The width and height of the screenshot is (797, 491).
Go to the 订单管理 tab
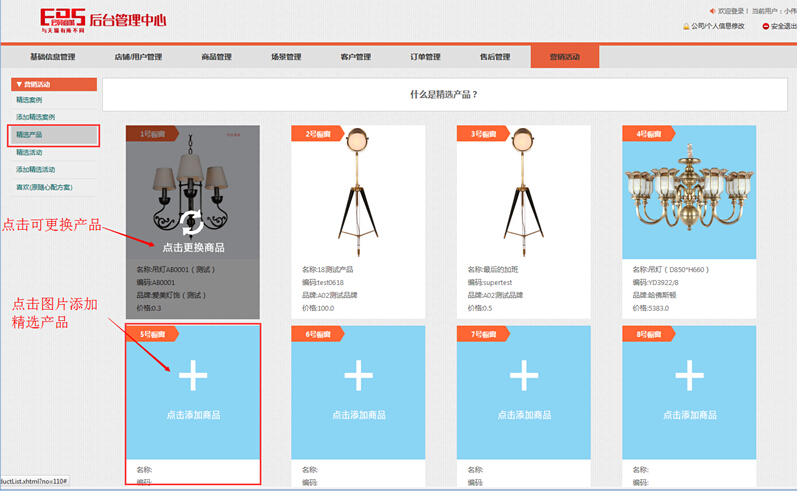click(425, 57)
